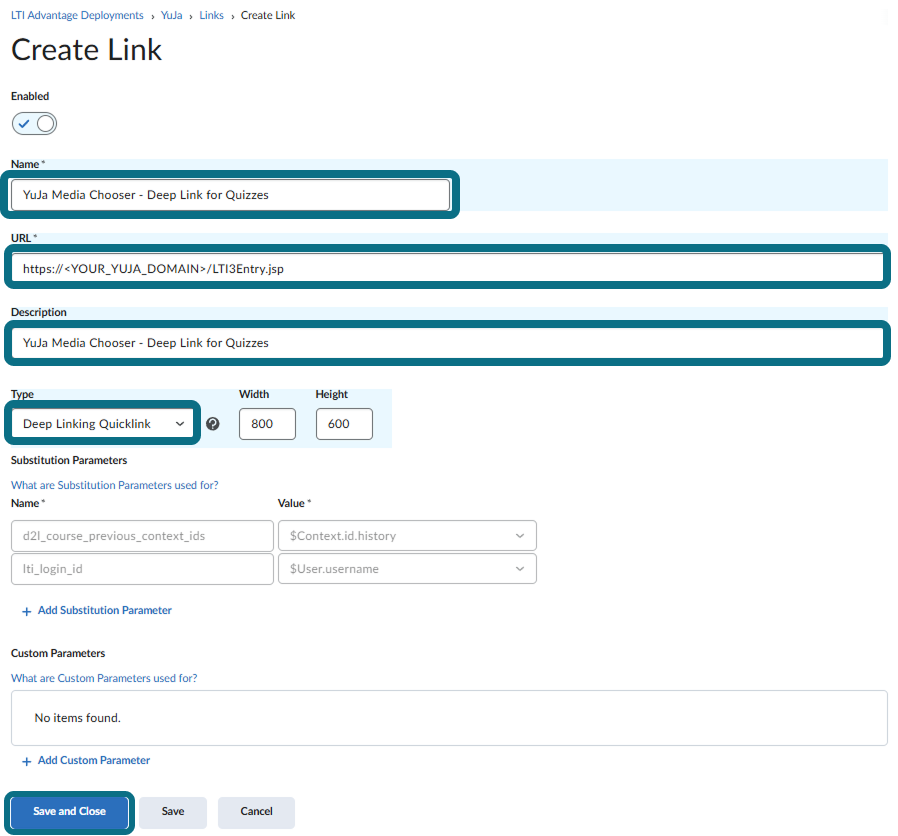898x836 pixels.
Task: Click the Height field showing 600
Action: (x=344, y=424)
